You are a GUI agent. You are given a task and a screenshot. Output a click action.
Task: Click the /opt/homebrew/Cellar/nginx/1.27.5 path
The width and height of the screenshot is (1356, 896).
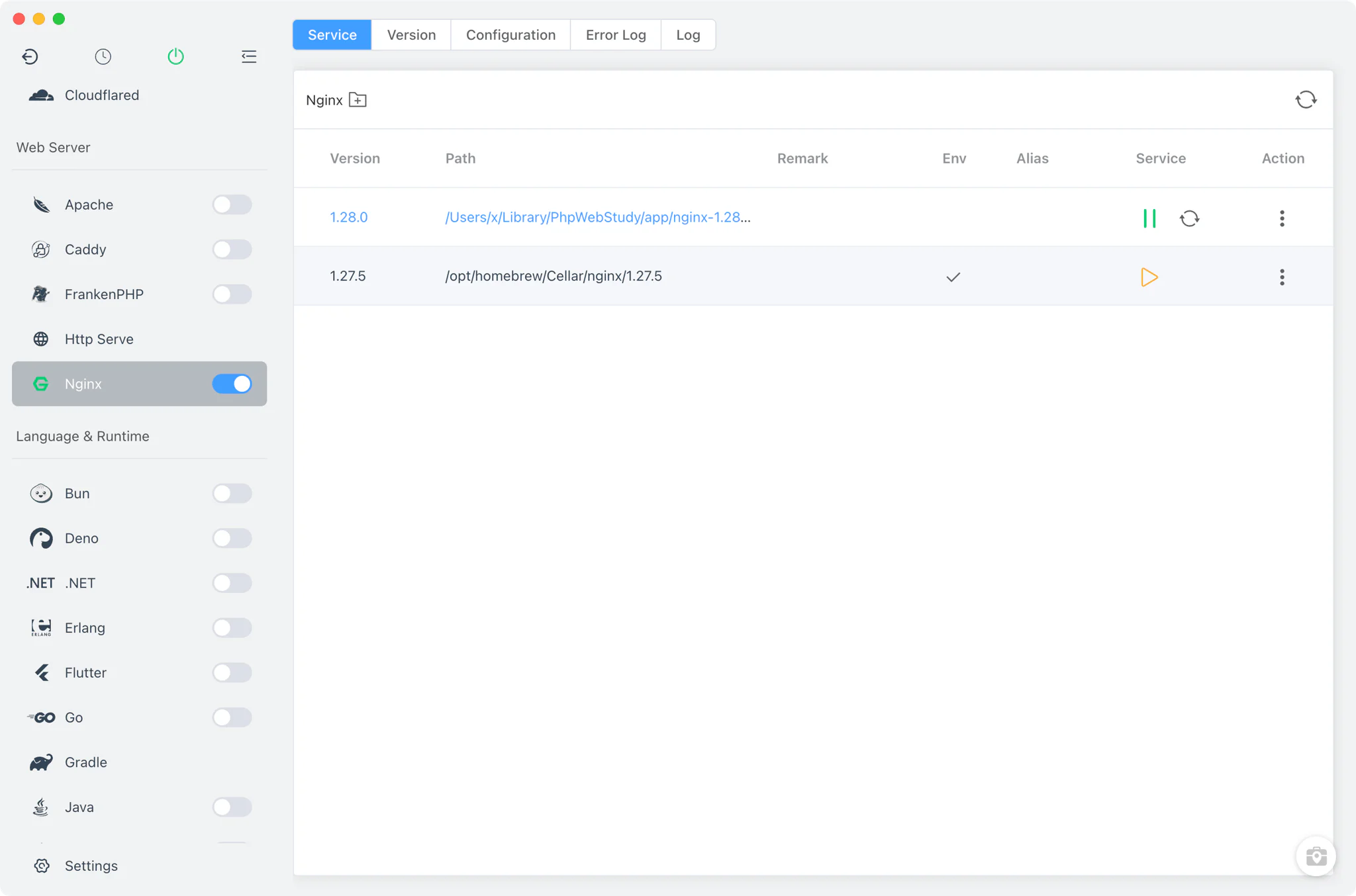coord(554,276)
